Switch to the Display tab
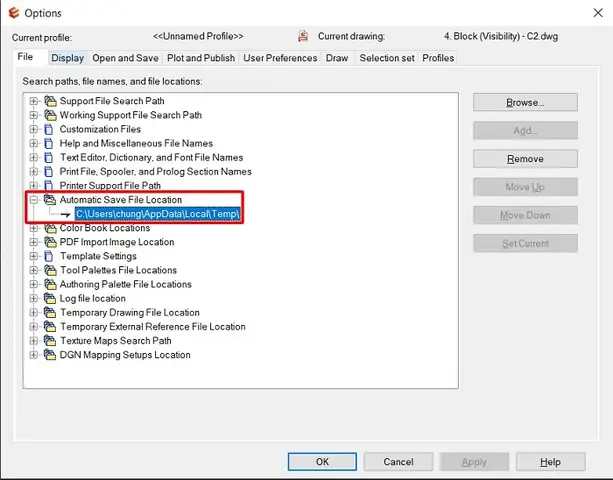The height and width of the screenshot is (480, 613). (68, 58)
